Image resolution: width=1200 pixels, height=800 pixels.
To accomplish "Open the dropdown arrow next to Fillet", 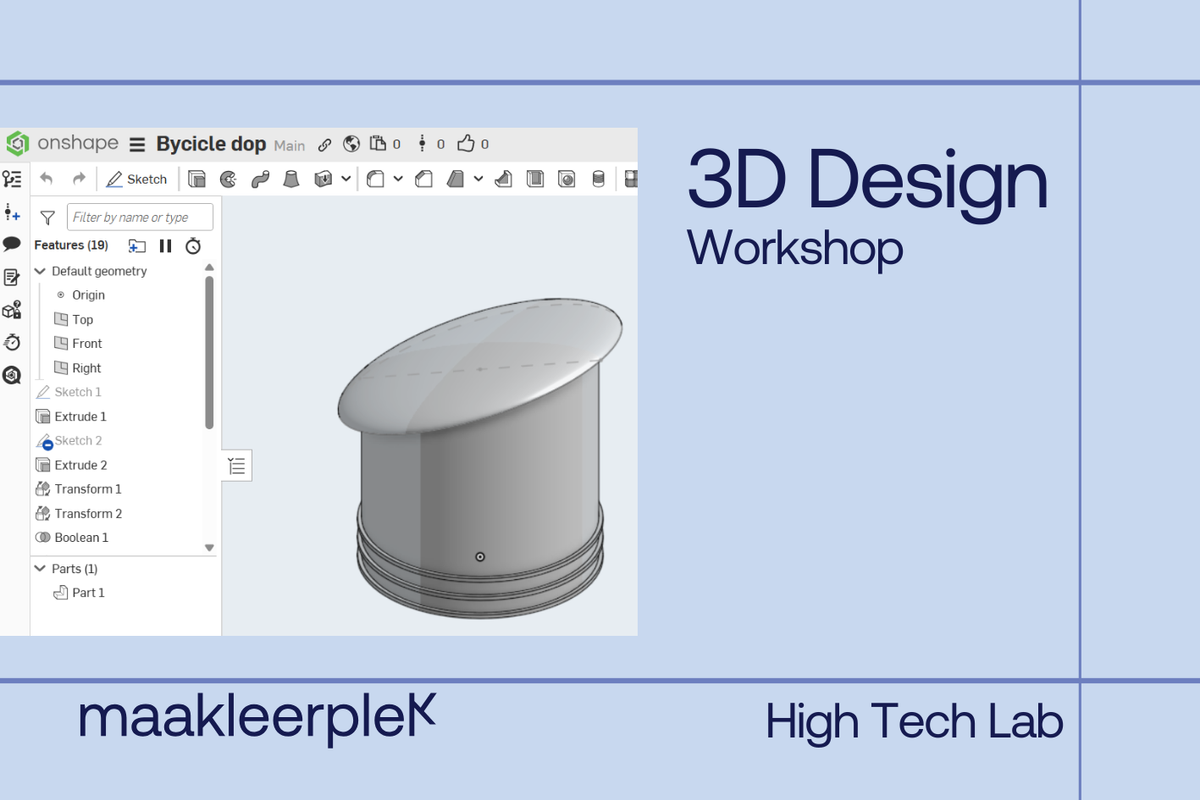I will tap(398, 179).
